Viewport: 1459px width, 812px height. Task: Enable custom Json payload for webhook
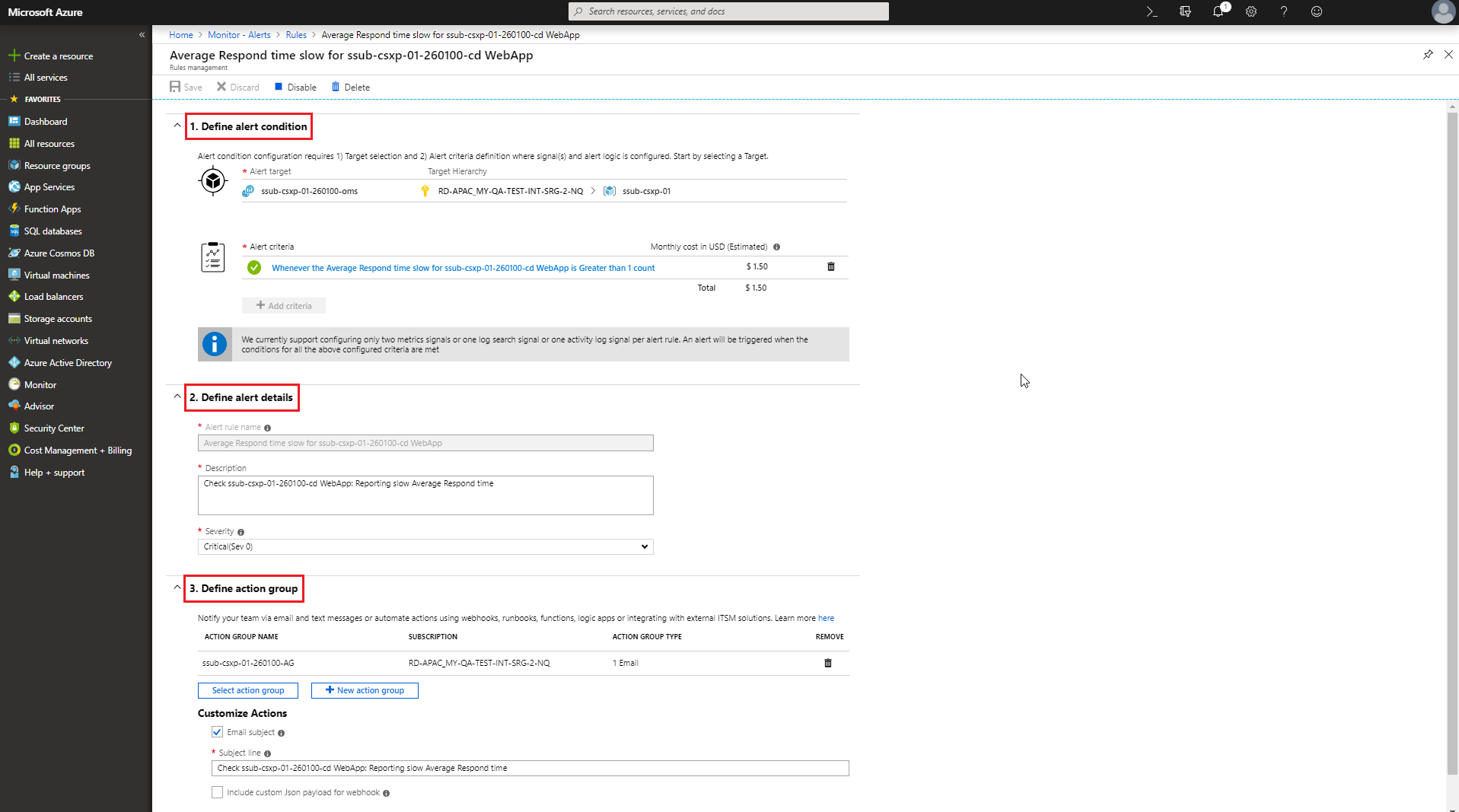coord(218,792)
